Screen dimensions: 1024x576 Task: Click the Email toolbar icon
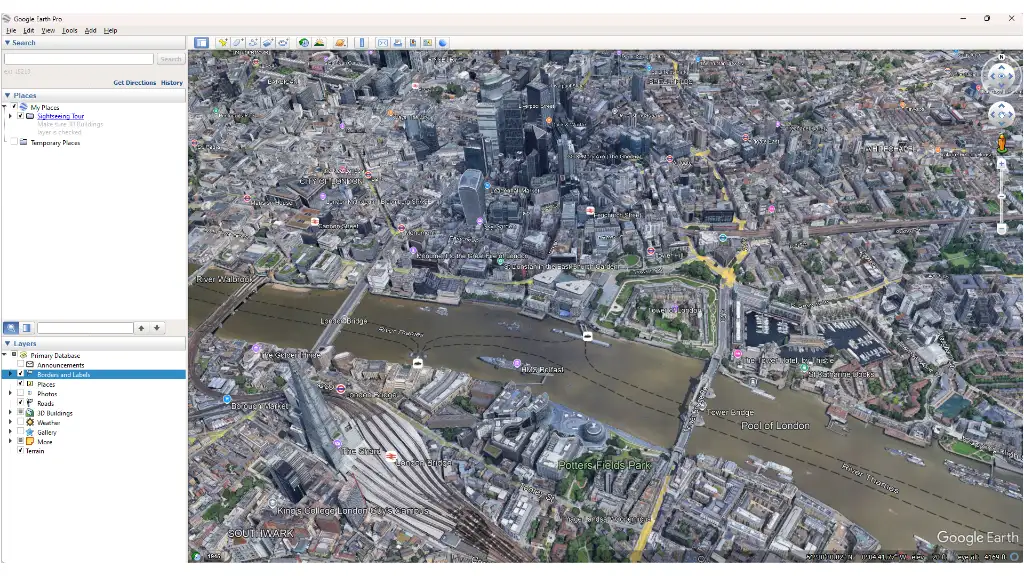point(383,42)
